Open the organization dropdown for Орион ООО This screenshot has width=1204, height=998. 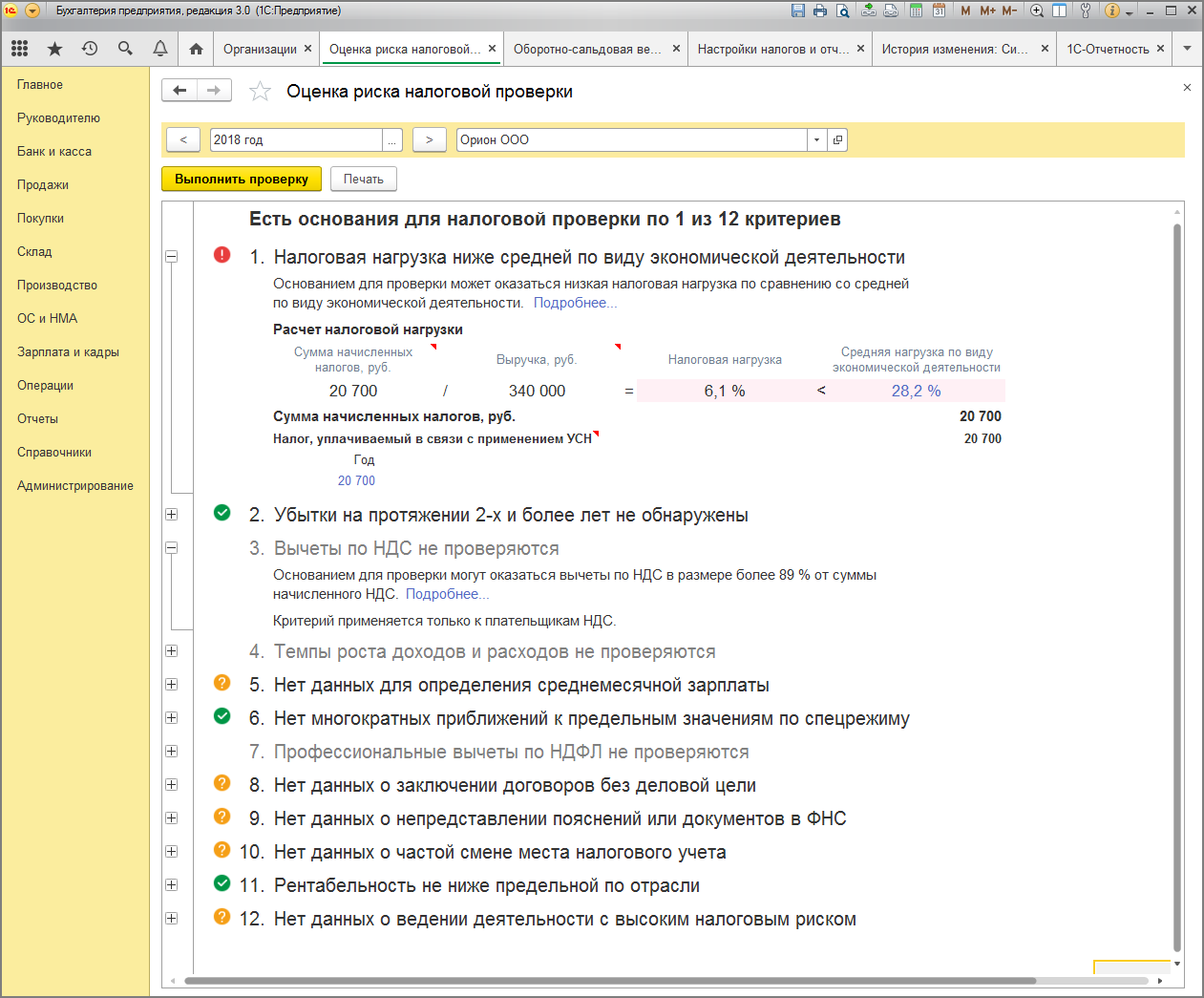816,140
